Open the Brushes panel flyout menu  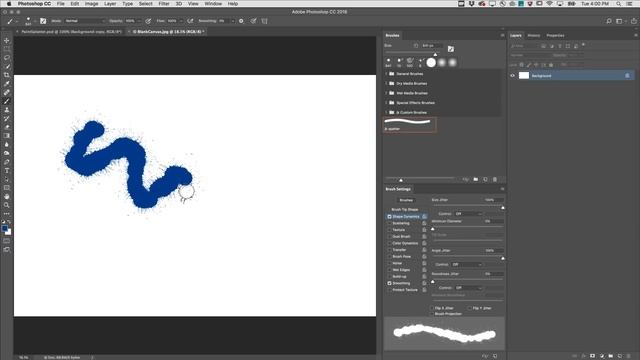502,36
